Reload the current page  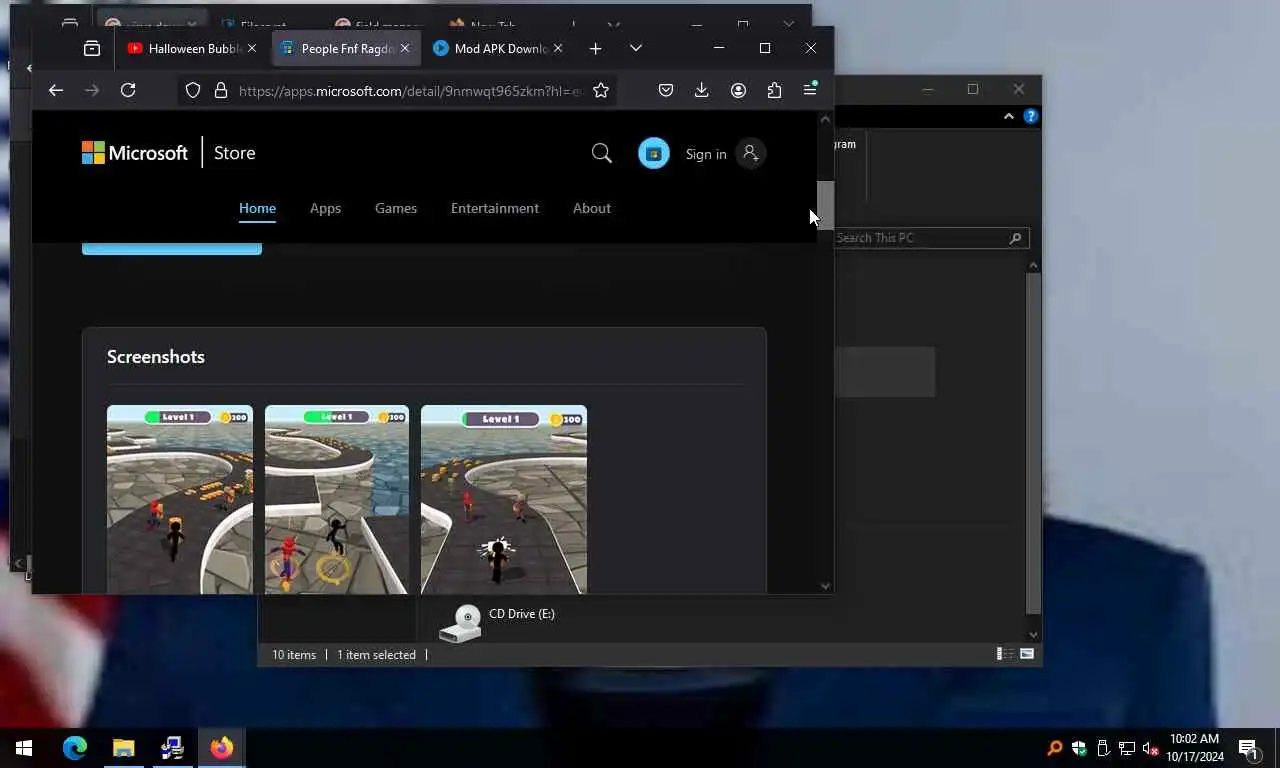[x=128, y=90]
